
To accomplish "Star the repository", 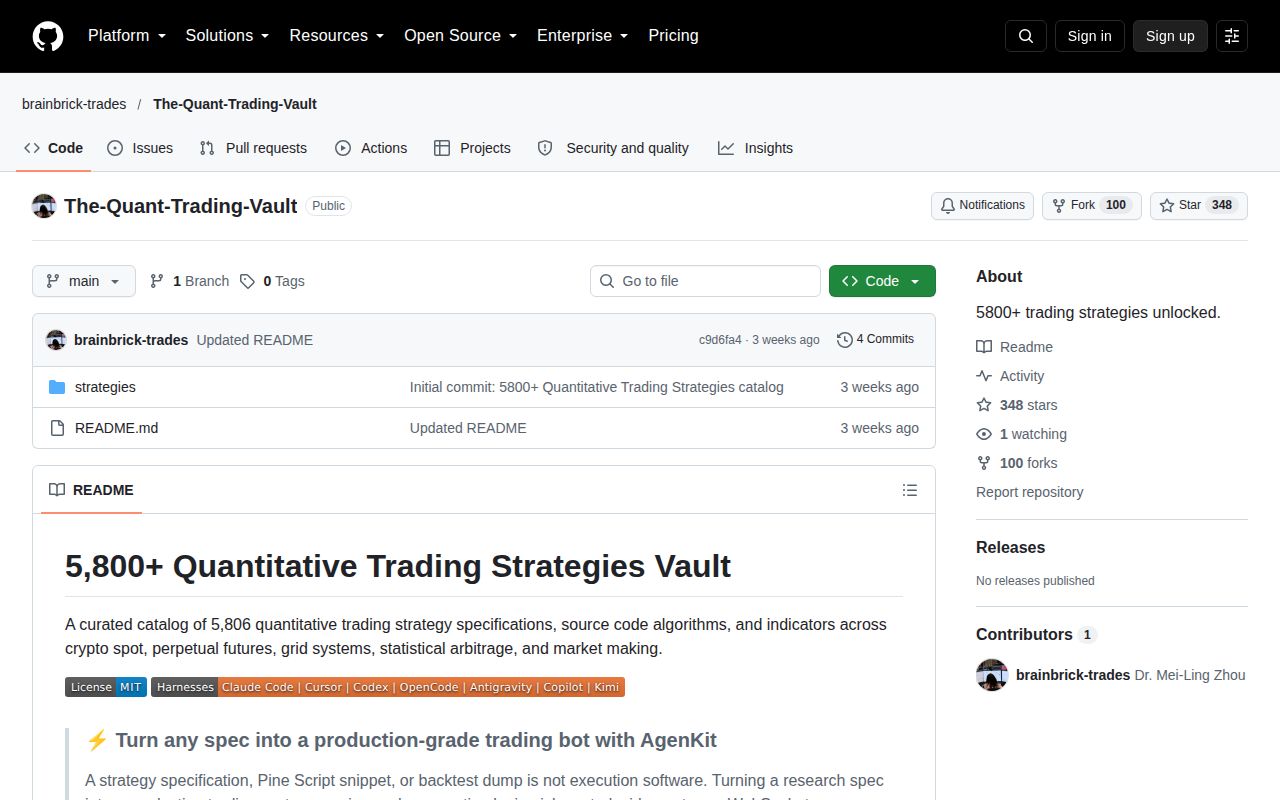I will (1199, 205).
